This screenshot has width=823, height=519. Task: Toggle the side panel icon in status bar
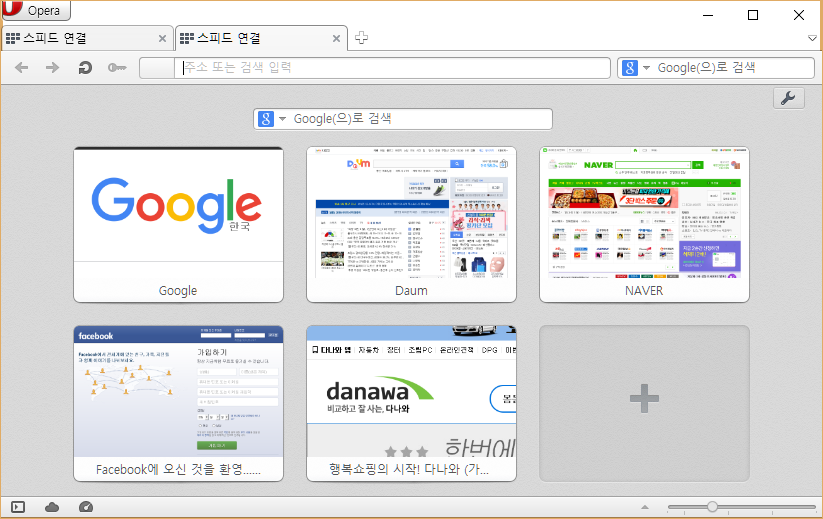click(18, 507)
